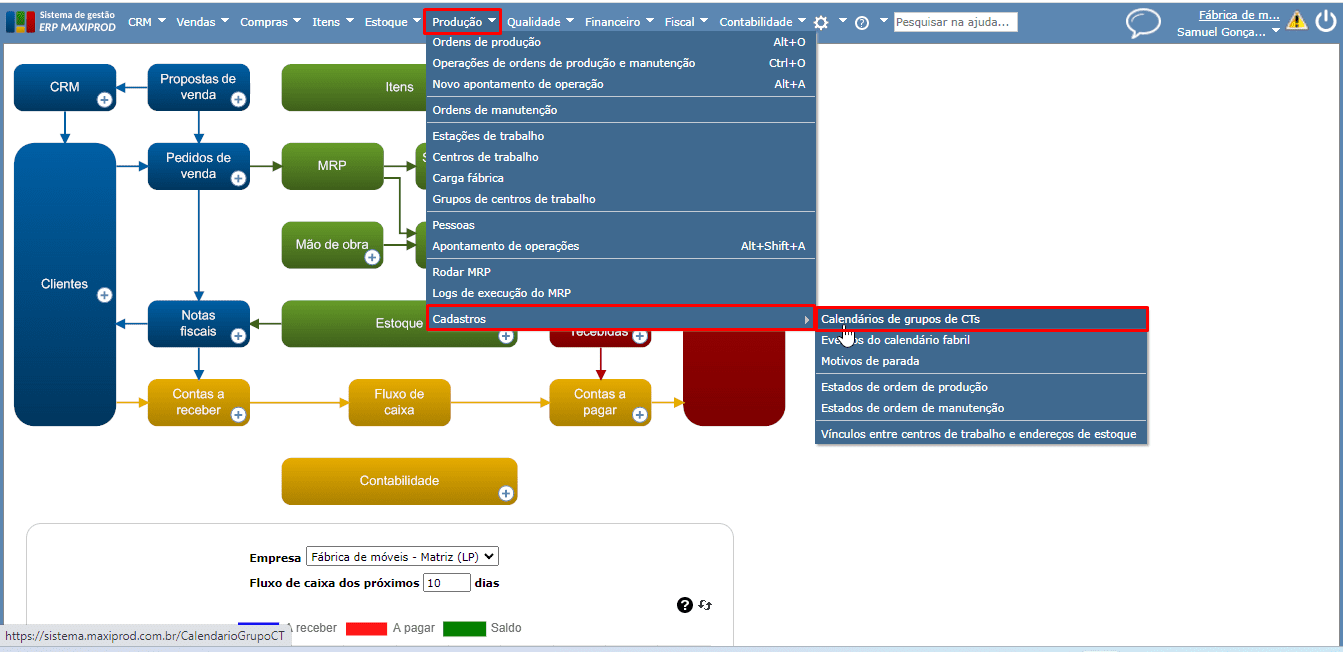Open the Vendas menu dropdown
Viewport: 1343px width, 652px height.
pos(202,22)
